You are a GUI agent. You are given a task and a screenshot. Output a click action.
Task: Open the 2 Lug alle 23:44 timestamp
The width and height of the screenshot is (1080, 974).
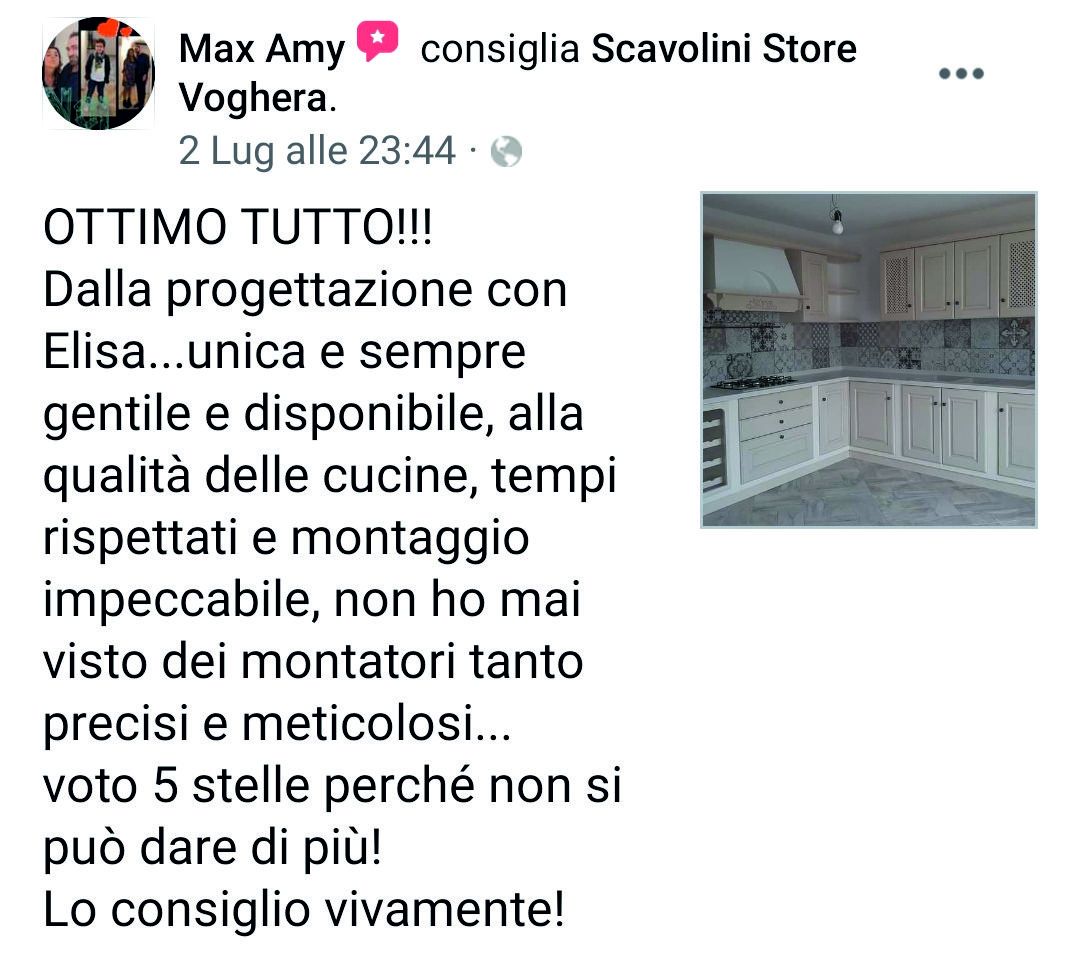tap(318, 151)
